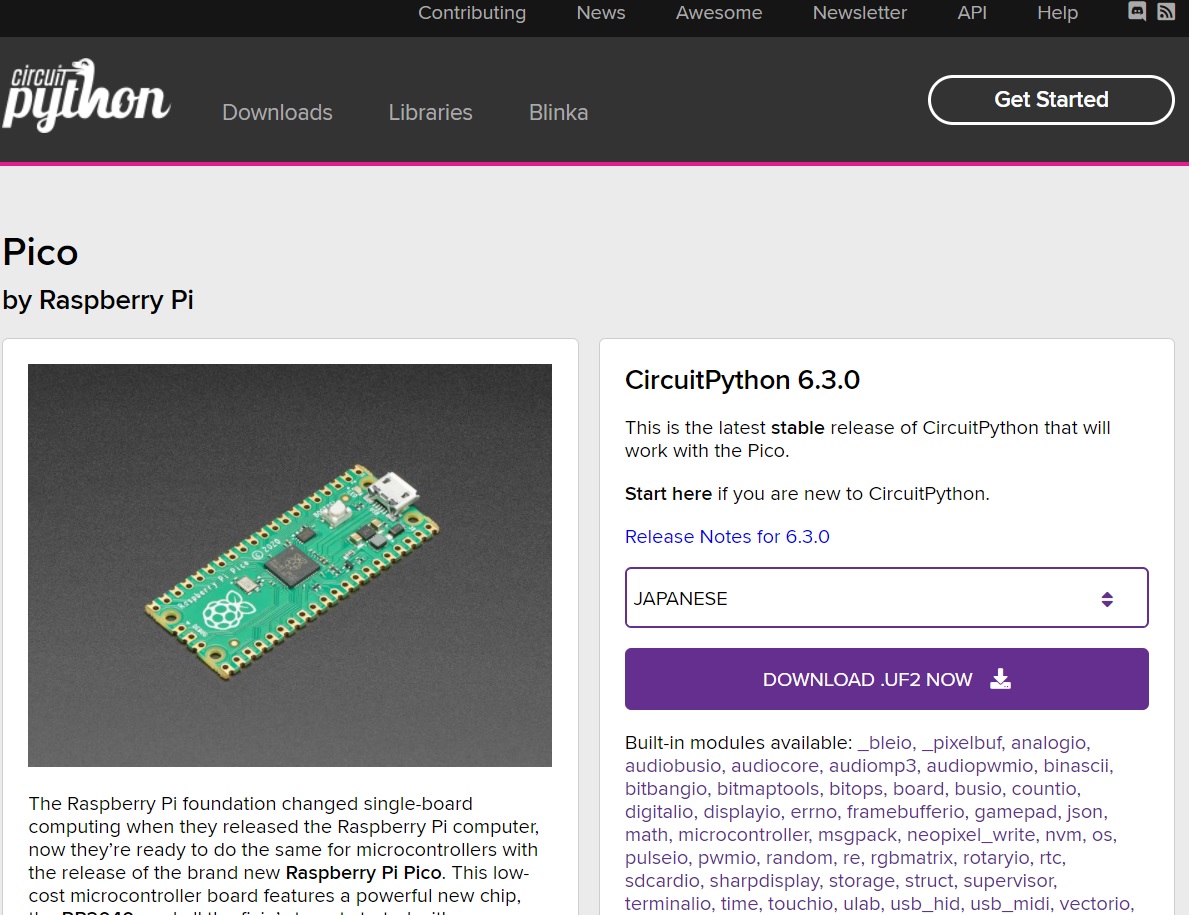This screenshot has height=915, width=1189.
Task: Open the analogio module link
Action: pyautogui.click(x=1049, y=743)
